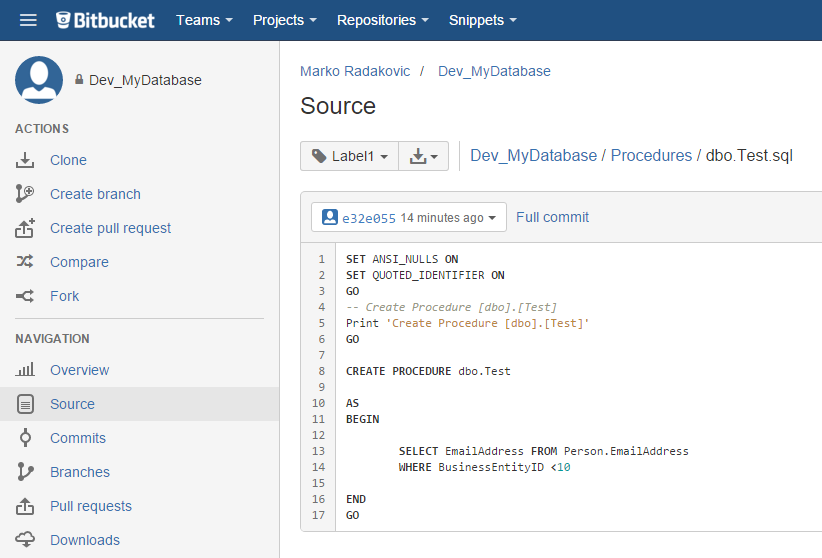Open the Teams menu
This screenshot has height=558, width=822.
(204, 20)
